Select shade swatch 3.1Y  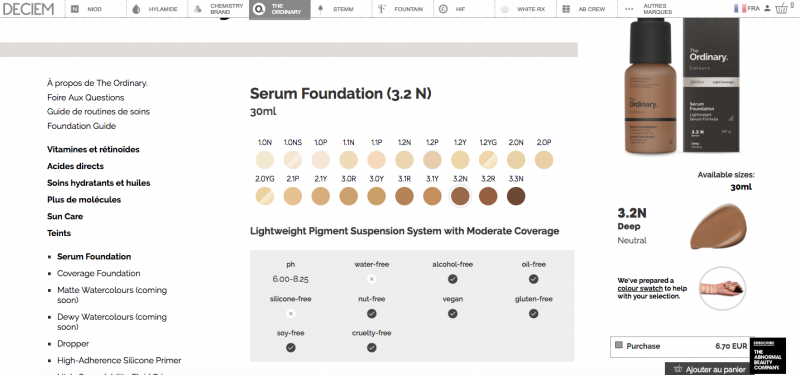(x=432, y=196)
